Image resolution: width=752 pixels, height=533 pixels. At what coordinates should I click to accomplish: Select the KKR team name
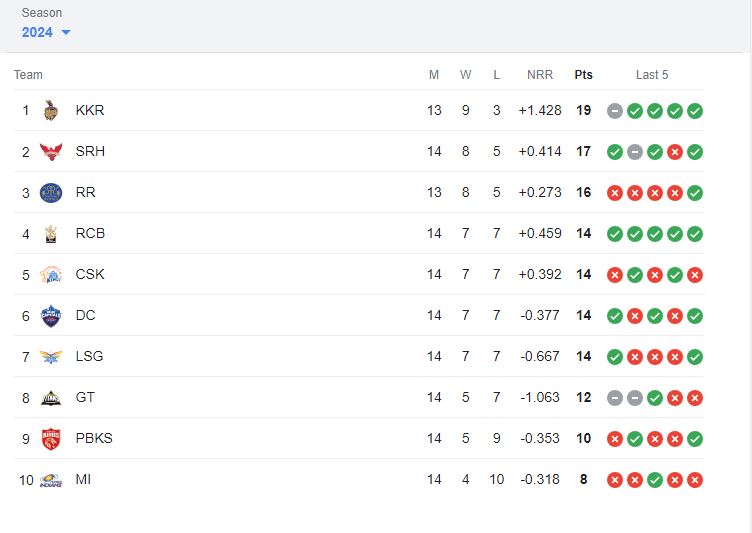coord(90,110)
